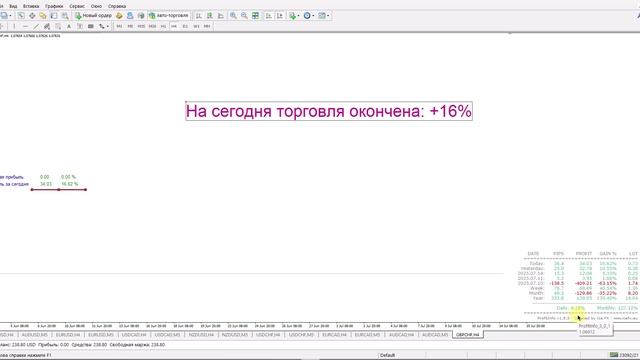This screenshot has width=640, height=360.
Task: Tile chart windows using grid icon
Action: coord(255,16)
